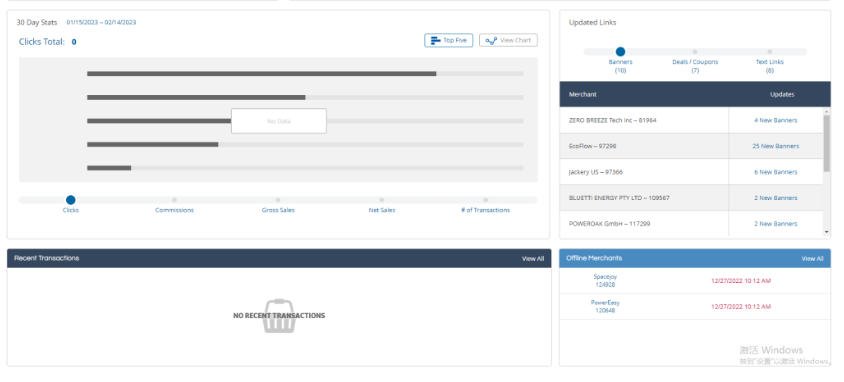The image size is (844, 382).
Task: Click the Clicks Total value
Action: click(x=74, y=42)
